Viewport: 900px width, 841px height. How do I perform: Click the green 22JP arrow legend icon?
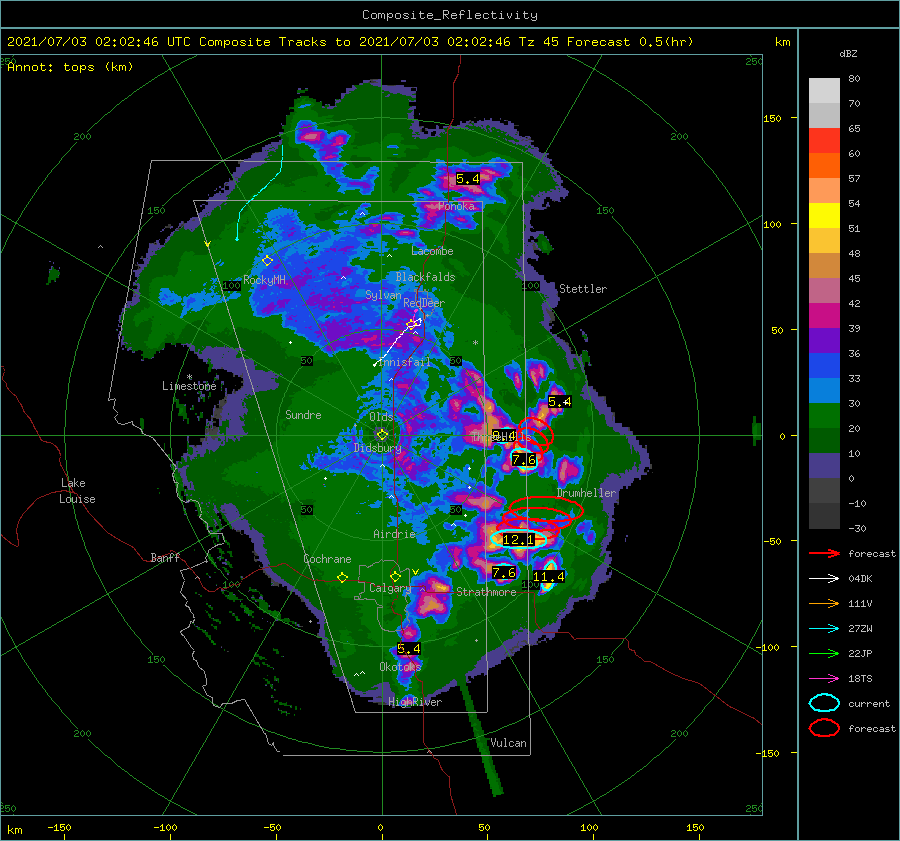click(x=824, y=653)
